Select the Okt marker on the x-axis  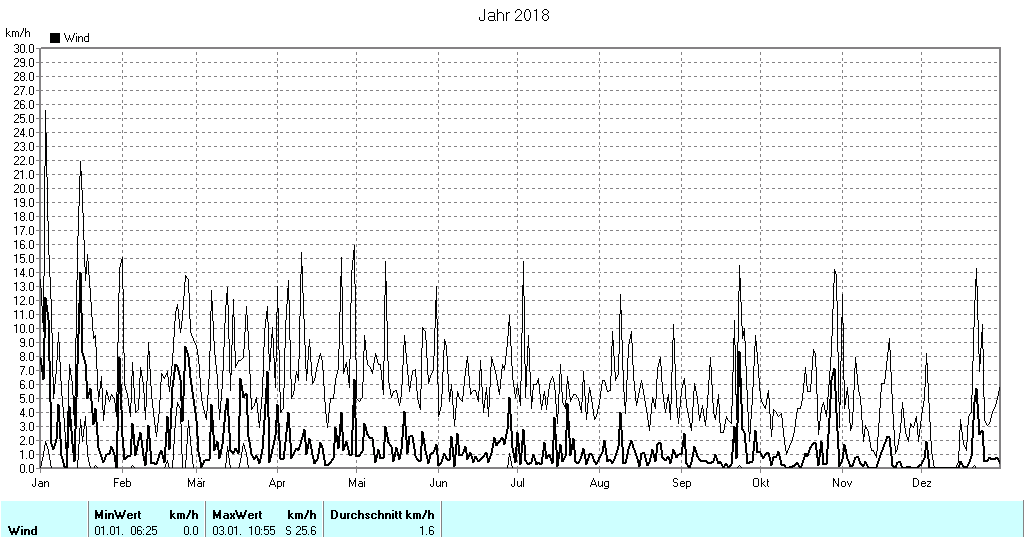(x=760, y=483)
